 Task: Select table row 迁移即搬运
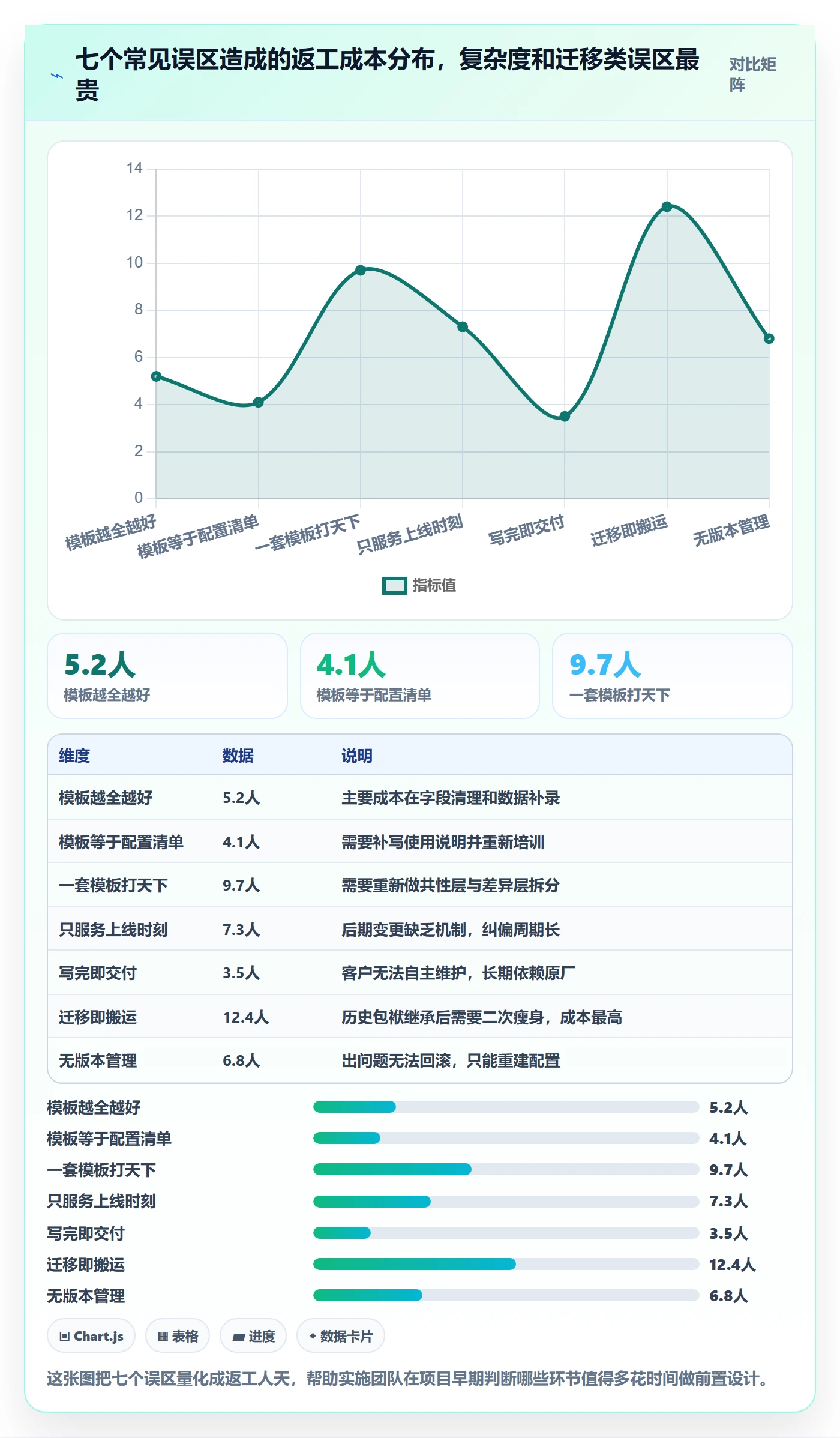point(420,1017)
